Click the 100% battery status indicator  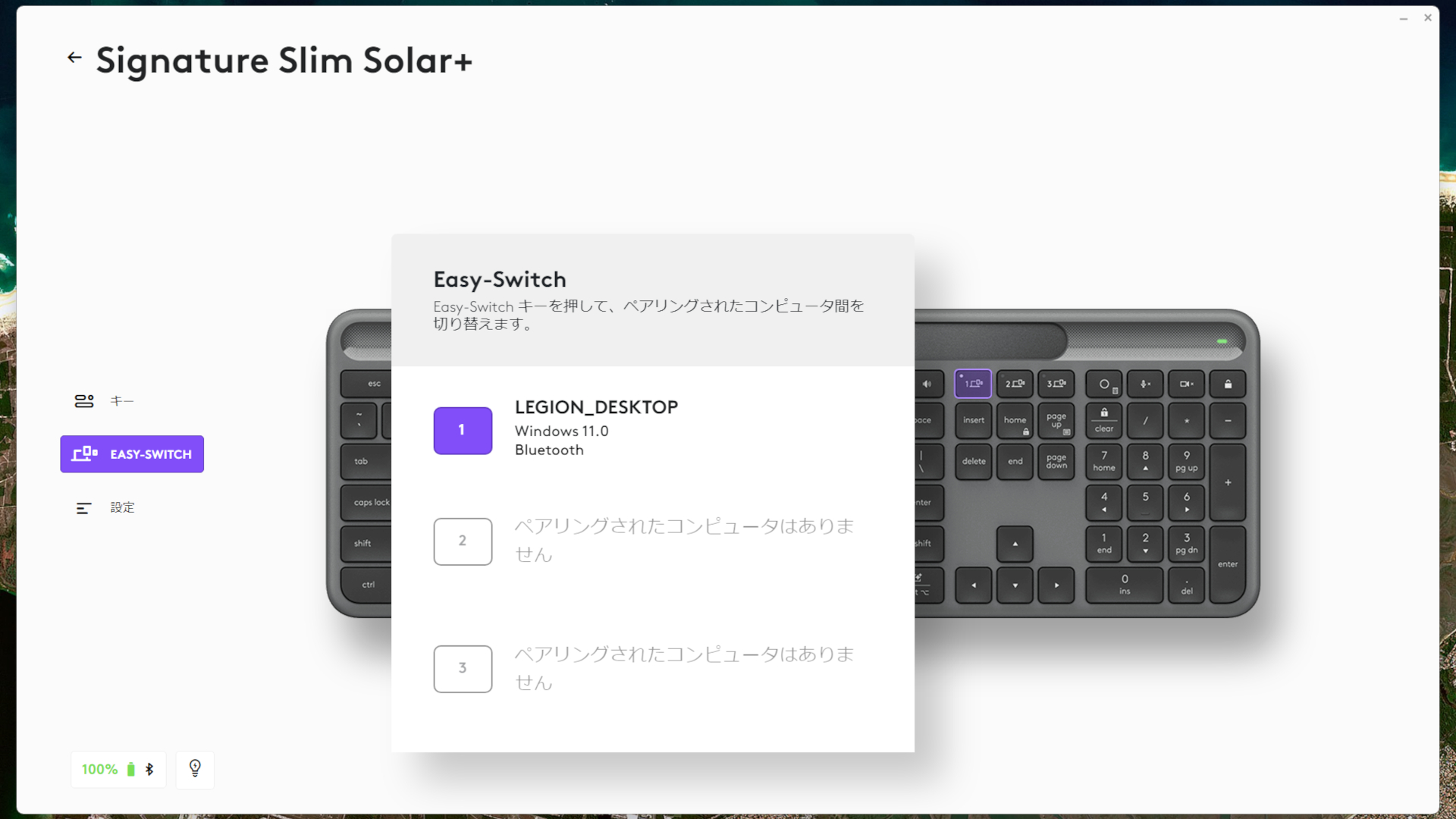pos(99,769)
